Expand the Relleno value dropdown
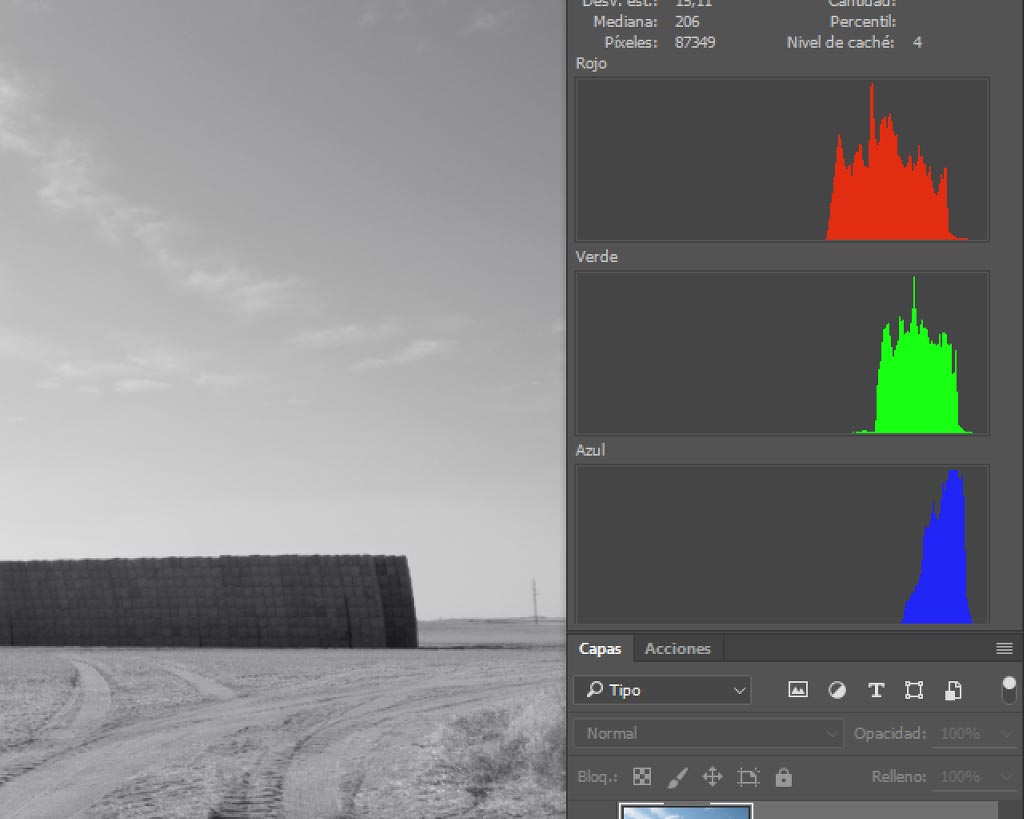This screenshot has width=1024, height=819. pyautogui.click(x=1007, y=777)
